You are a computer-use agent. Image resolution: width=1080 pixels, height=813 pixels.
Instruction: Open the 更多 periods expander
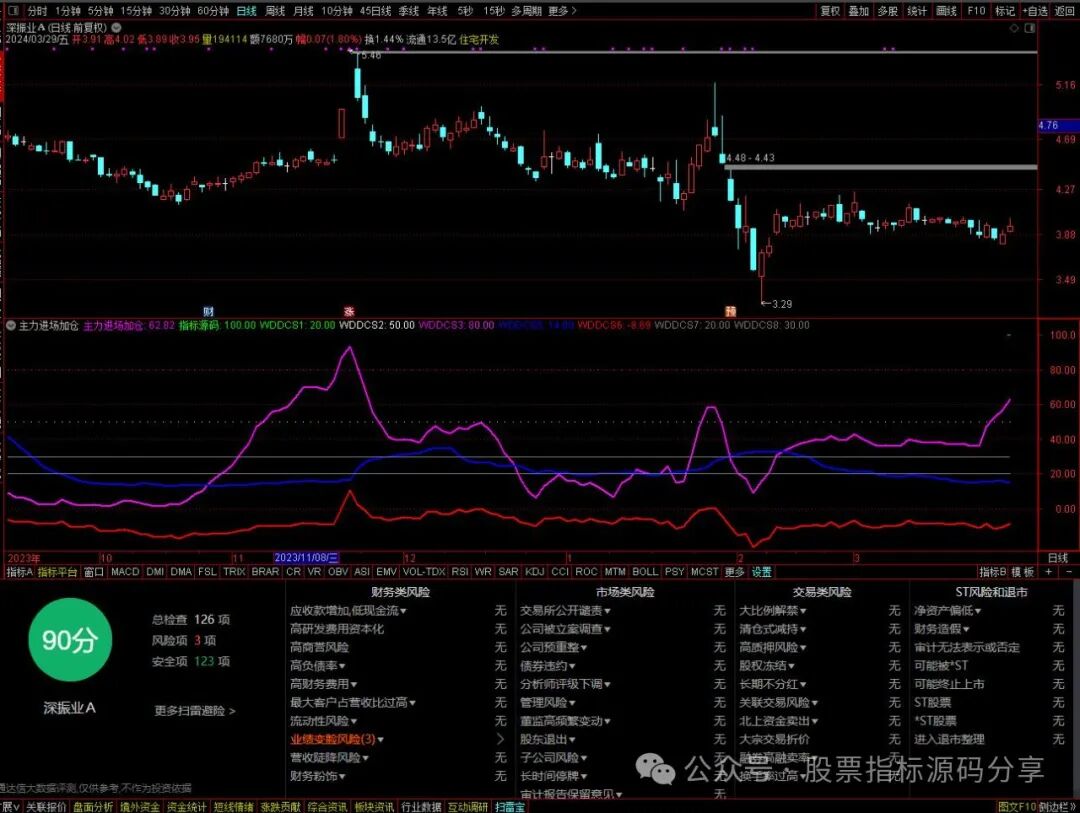click(x=562, y=11)
